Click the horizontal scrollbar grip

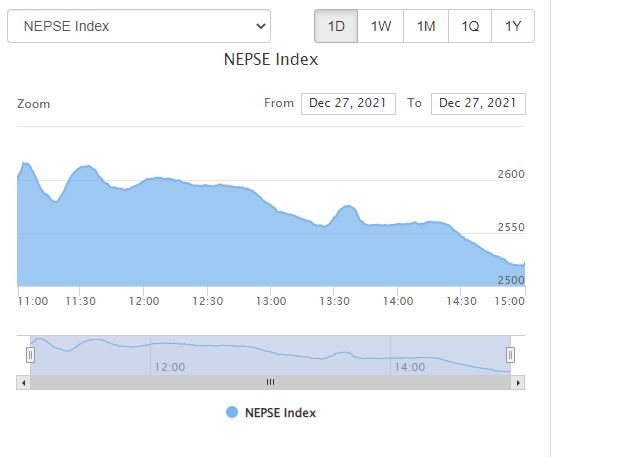coord(270,382)
